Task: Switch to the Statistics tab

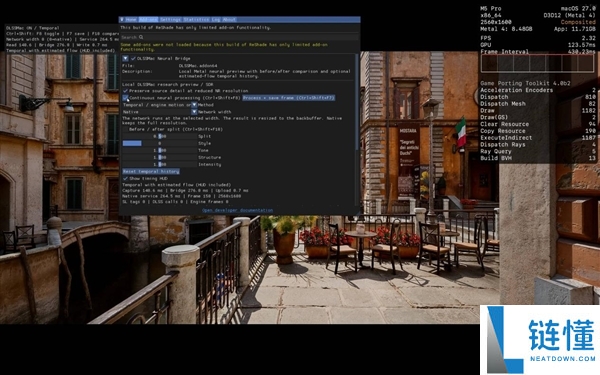Action: pyautogui.click(x=196, y=20)
